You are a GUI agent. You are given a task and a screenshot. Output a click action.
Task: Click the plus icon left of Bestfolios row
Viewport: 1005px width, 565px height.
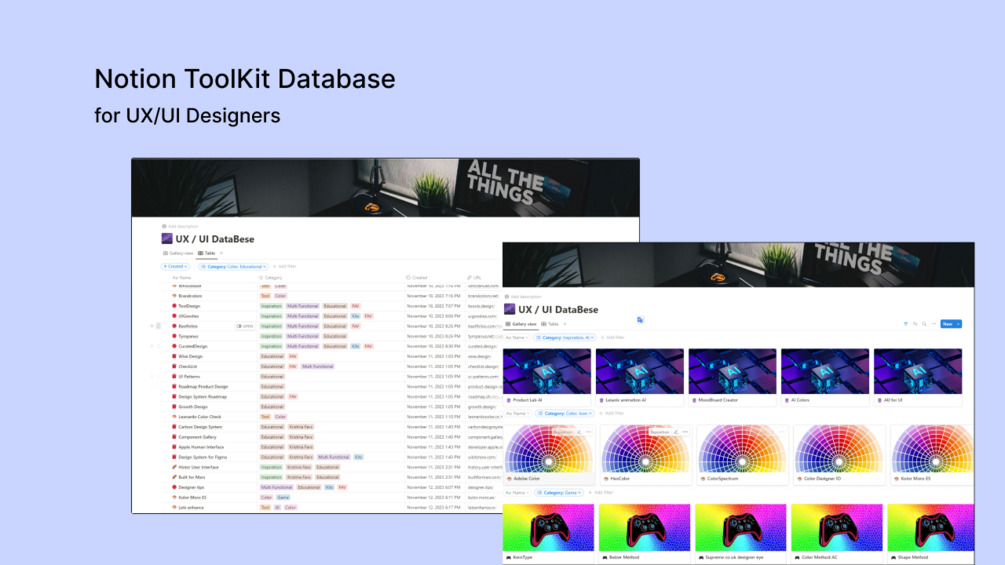[152, 326]
